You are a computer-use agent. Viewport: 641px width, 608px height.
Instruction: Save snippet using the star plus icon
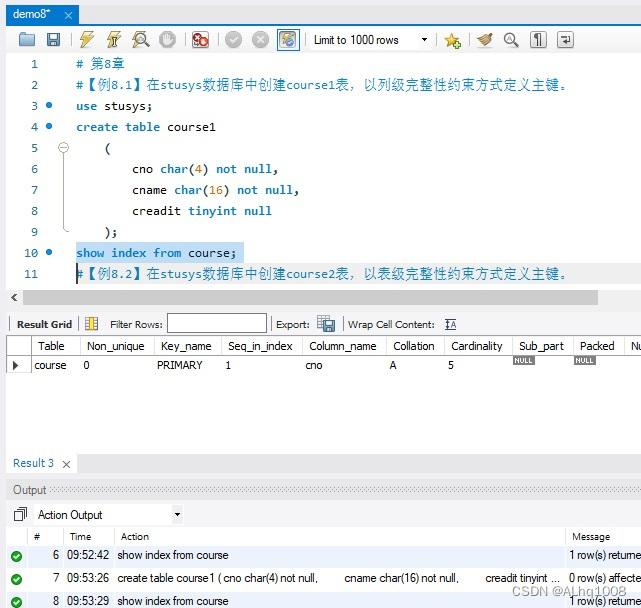453,40
